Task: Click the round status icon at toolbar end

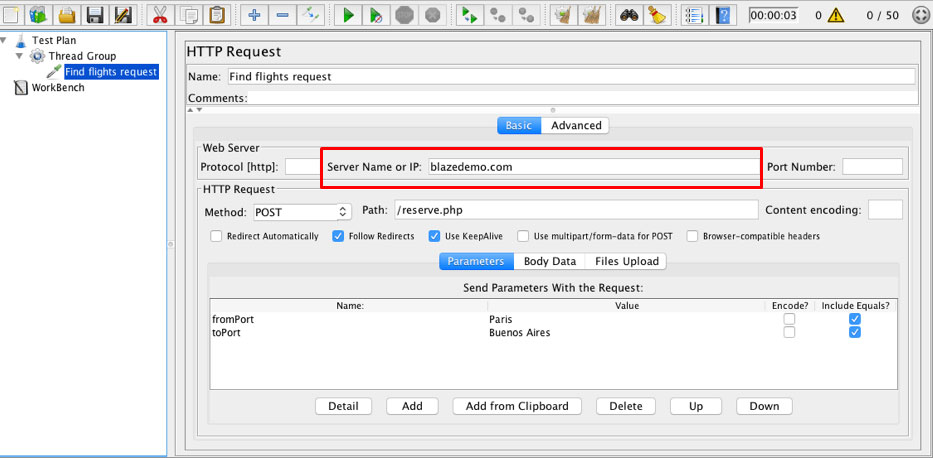Action: pyautogui.click(x=921, y=15)
